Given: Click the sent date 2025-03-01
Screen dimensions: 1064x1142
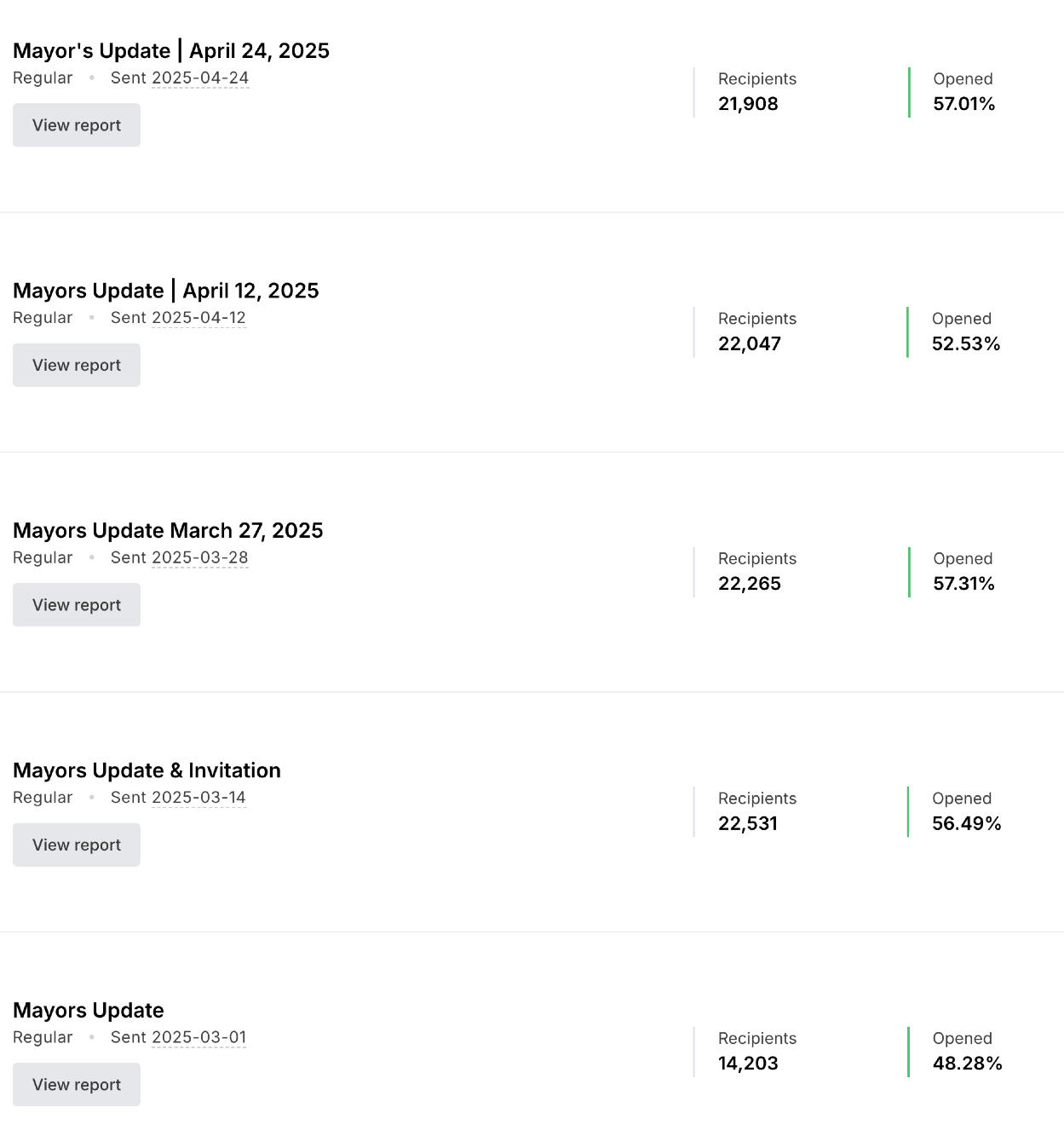Looking at the screenshot, I should [x=198, y=1037].
